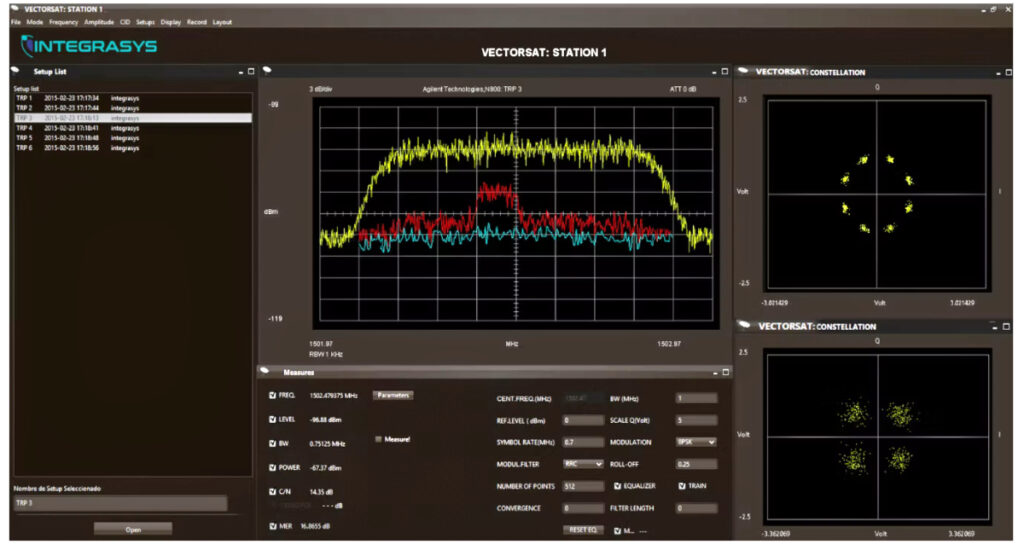Open the Frequency menu
Viewport: 1024px width, 550px height.
(63, 22)
